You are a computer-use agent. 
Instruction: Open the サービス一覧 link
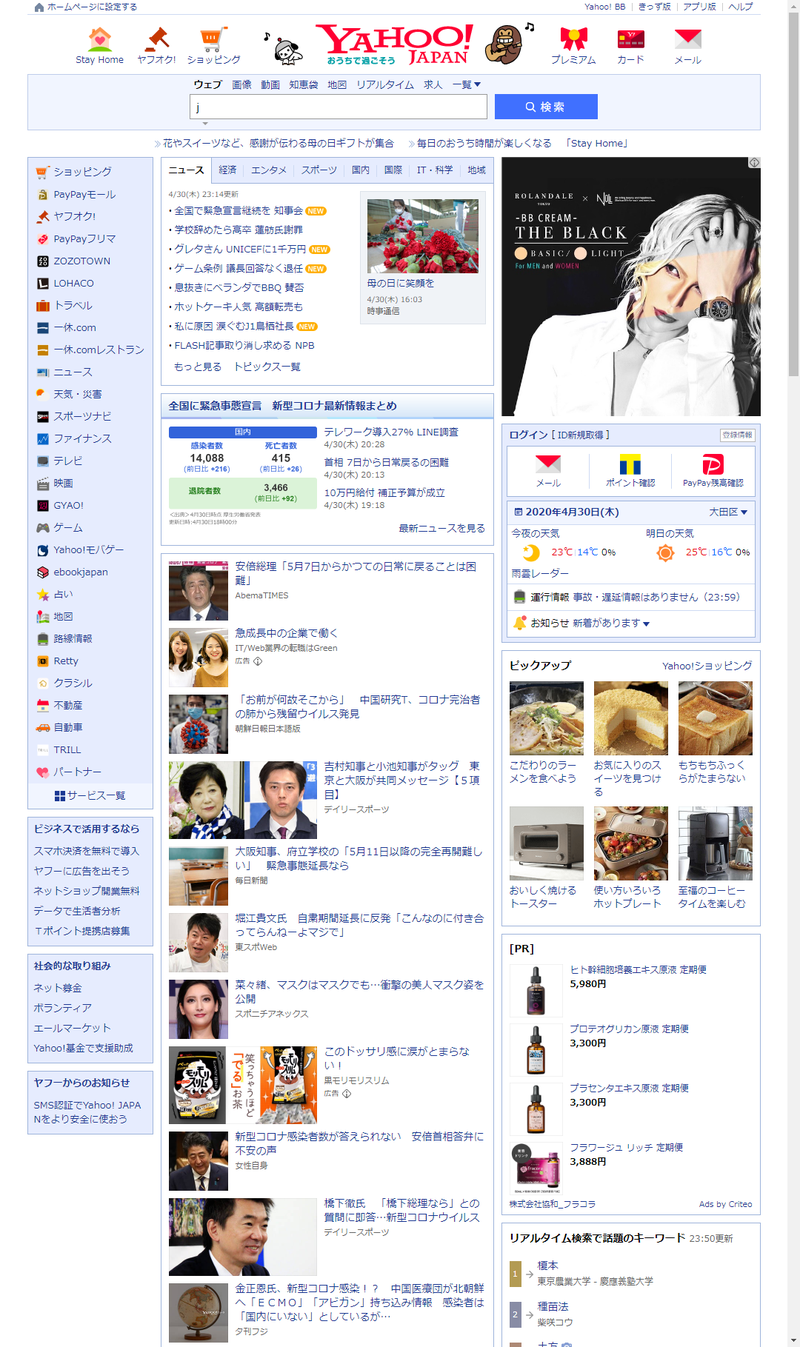90,795
